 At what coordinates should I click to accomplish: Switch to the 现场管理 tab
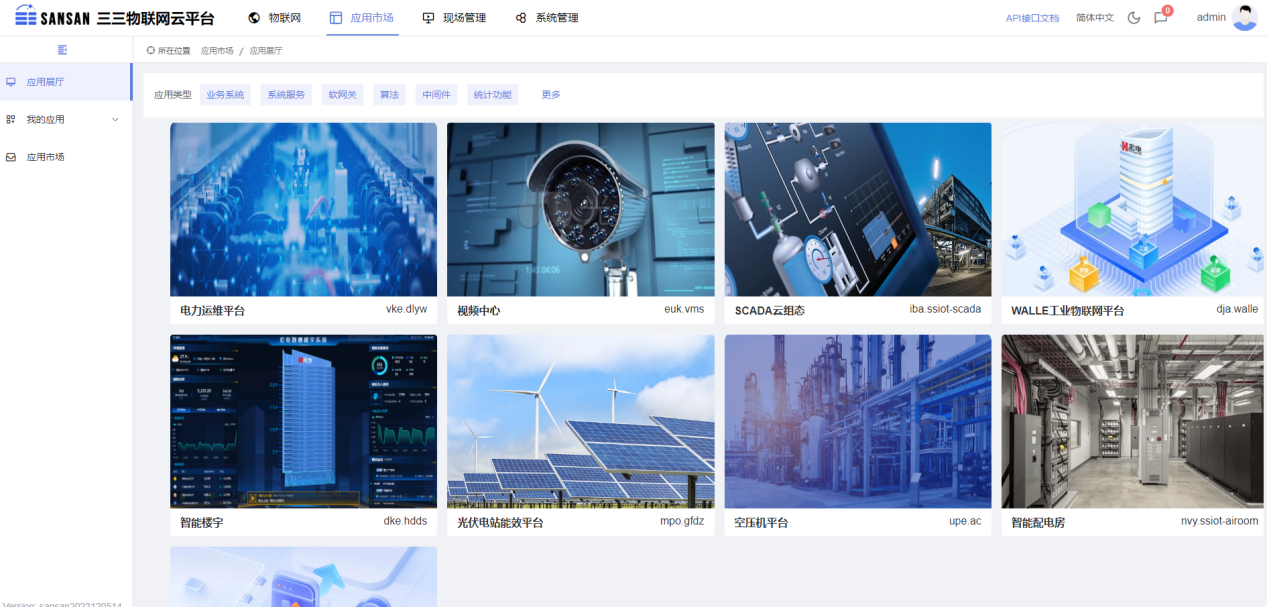point(454,18)
